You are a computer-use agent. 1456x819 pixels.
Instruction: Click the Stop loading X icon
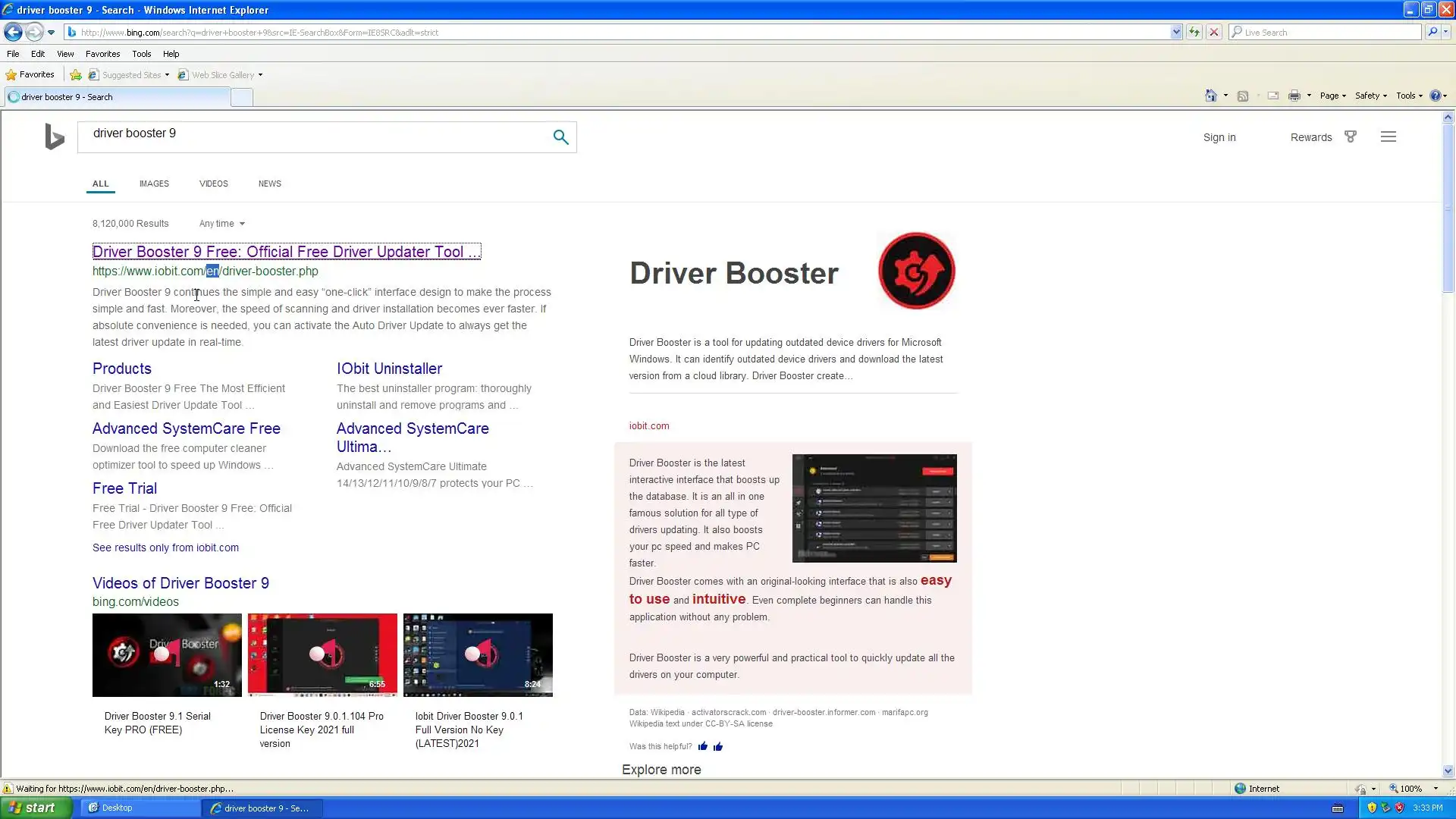1214,32
